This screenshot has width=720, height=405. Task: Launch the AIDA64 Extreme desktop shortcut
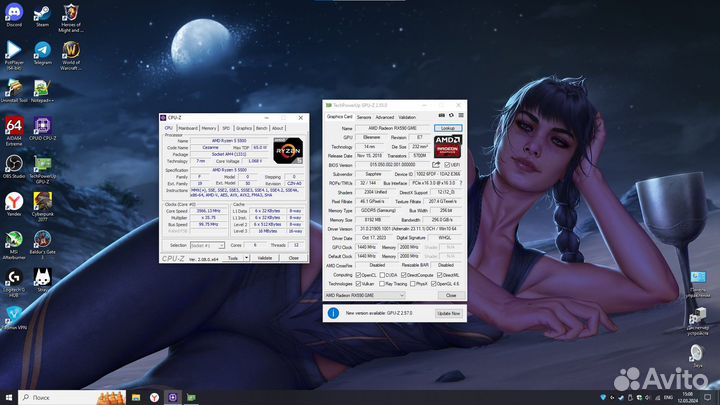pyautogui.click(x=14, y=128)
